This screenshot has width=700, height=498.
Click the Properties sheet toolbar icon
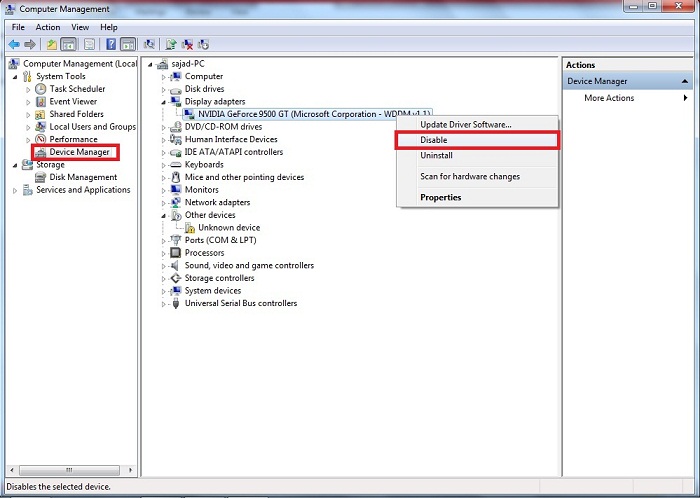[89, 44]
